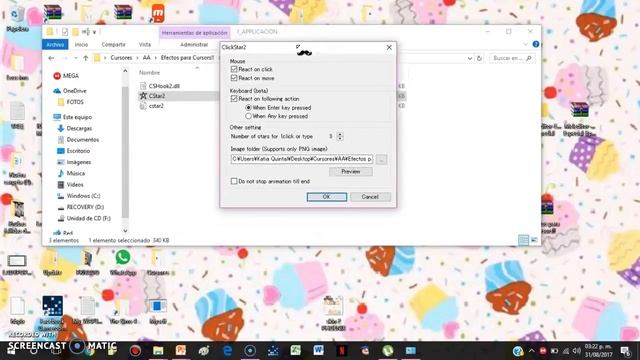Switch to the Inicio ribbon tab
Viewport: 640px width, 360px height.
81,44
